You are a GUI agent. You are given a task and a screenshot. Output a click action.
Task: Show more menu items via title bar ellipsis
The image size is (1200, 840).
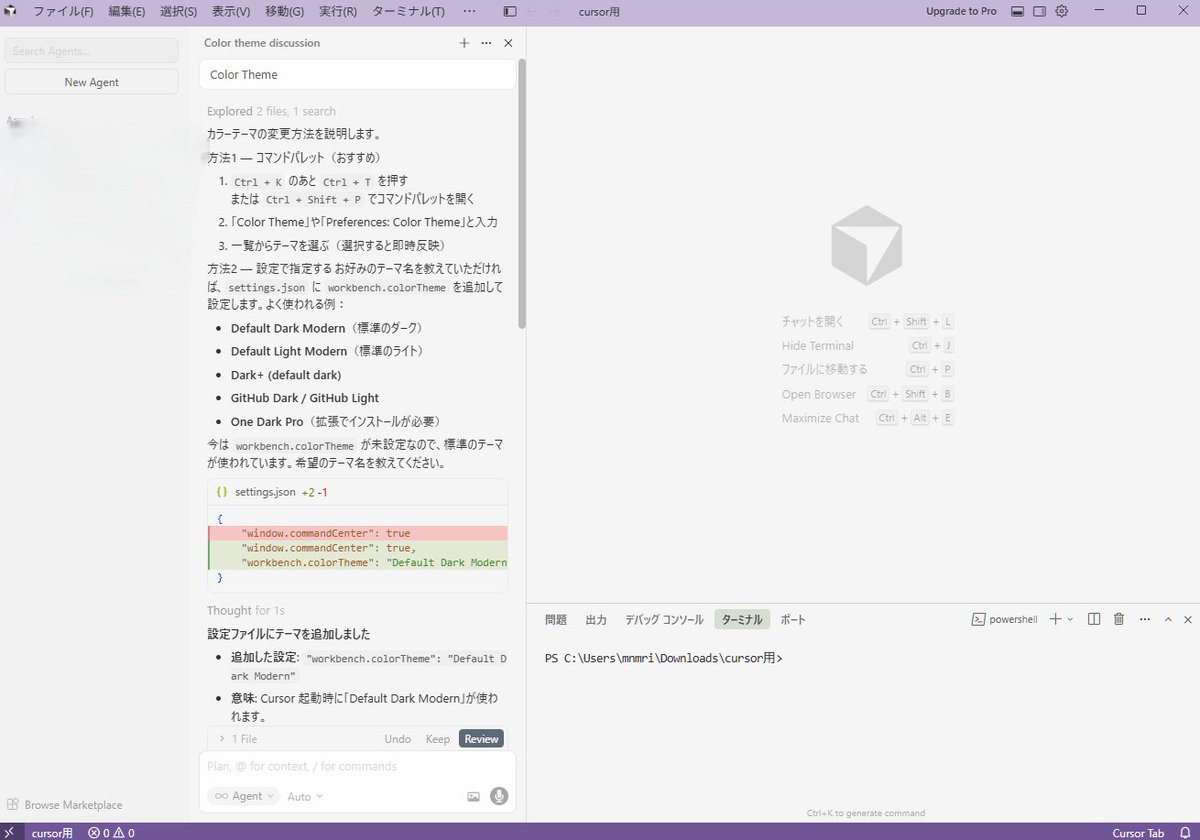point(470,11)
